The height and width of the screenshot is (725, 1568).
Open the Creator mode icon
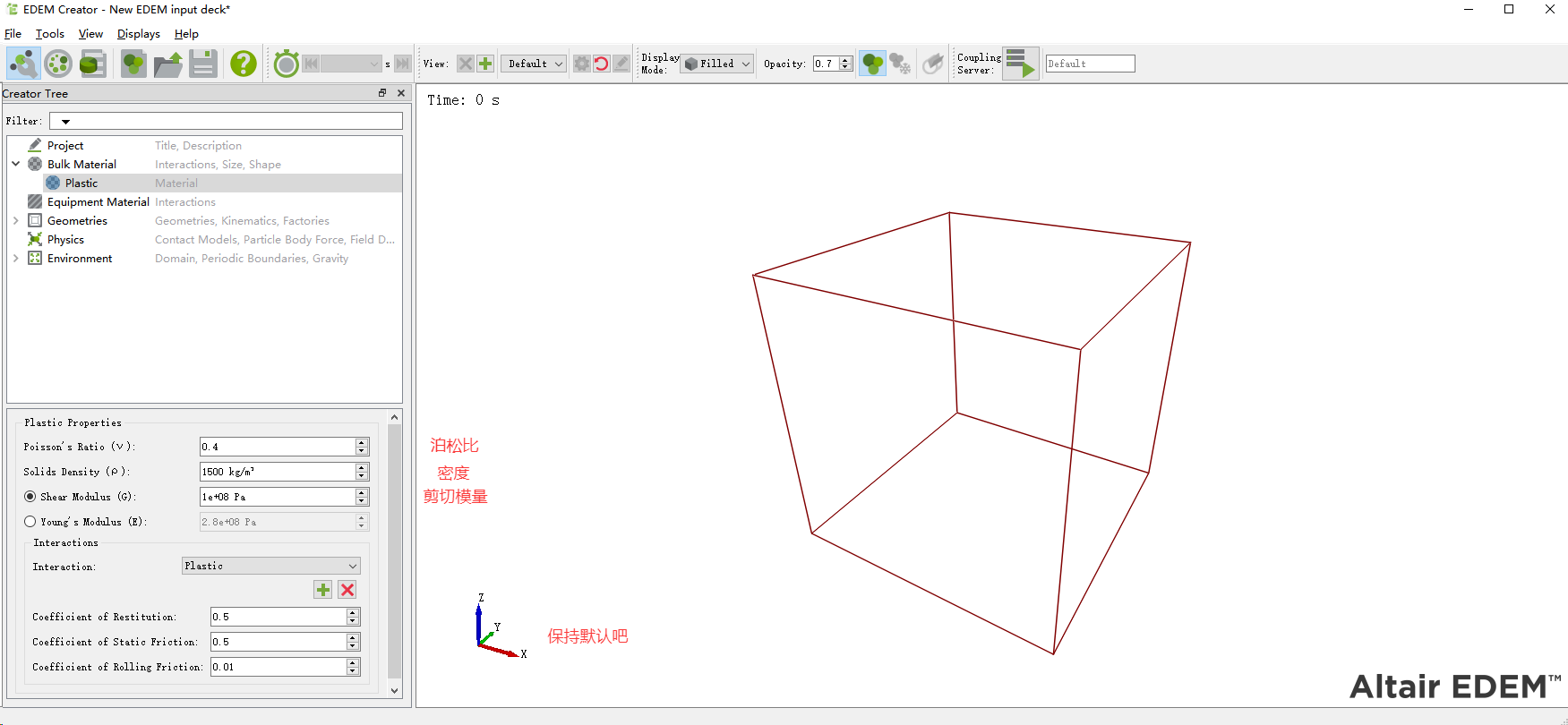click(23, 64)
